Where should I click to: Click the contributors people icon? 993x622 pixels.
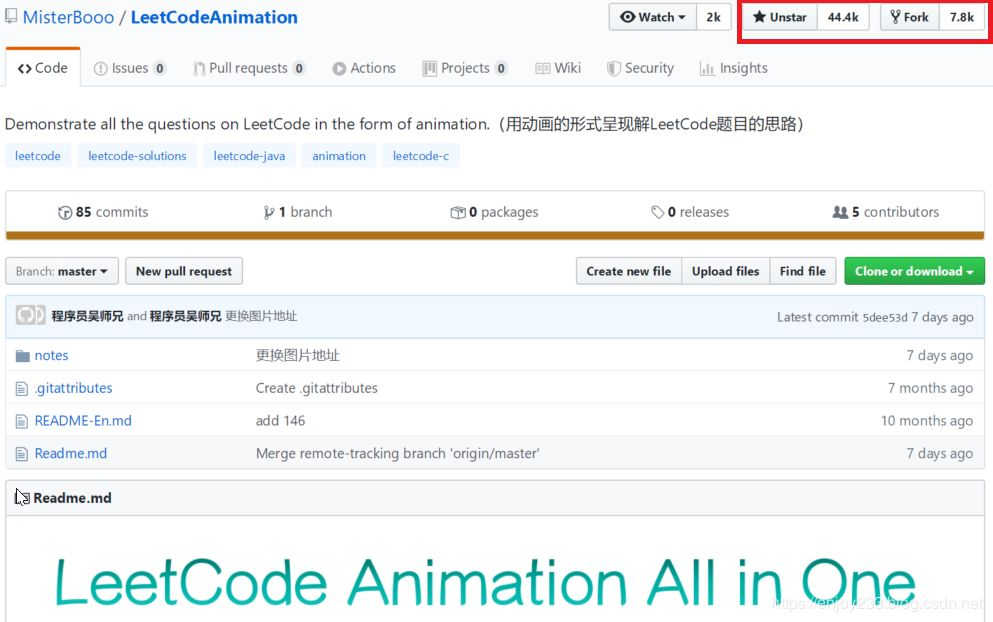(x=840, y=212)
